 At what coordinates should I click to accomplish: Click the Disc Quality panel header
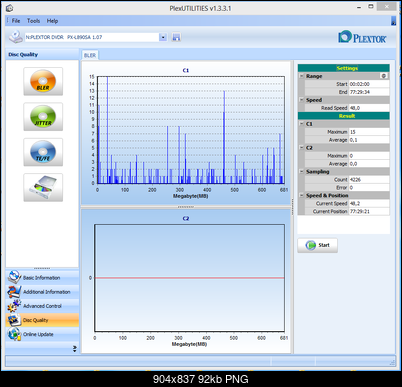(42, 55)
